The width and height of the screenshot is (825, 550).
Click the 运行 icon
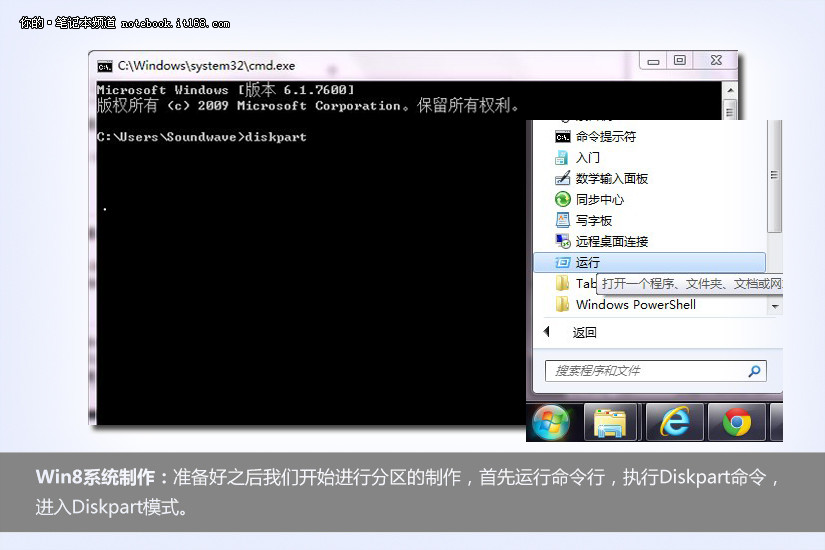(562, 262)
